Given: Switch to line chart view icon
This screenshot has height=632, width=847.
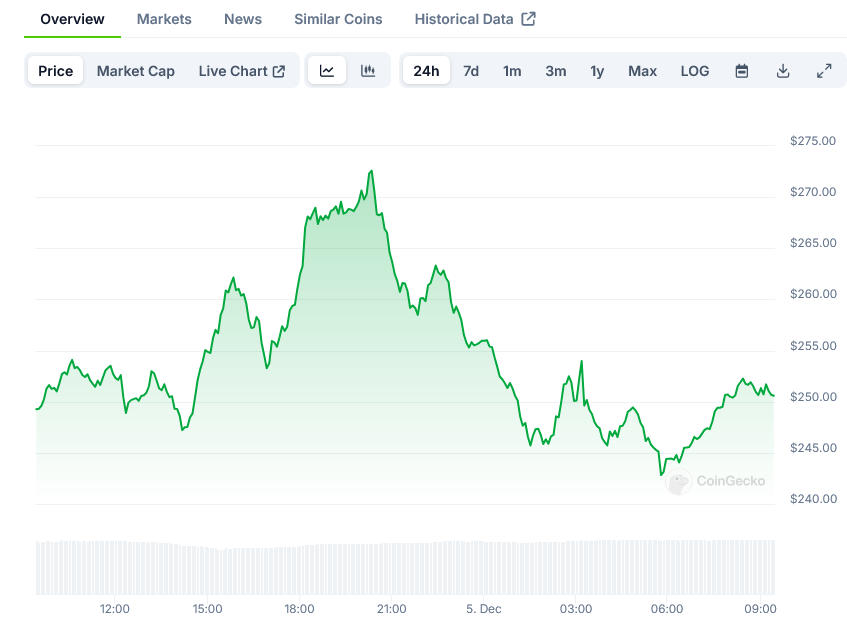Looking at the screenshot, I should coord(327,71).
